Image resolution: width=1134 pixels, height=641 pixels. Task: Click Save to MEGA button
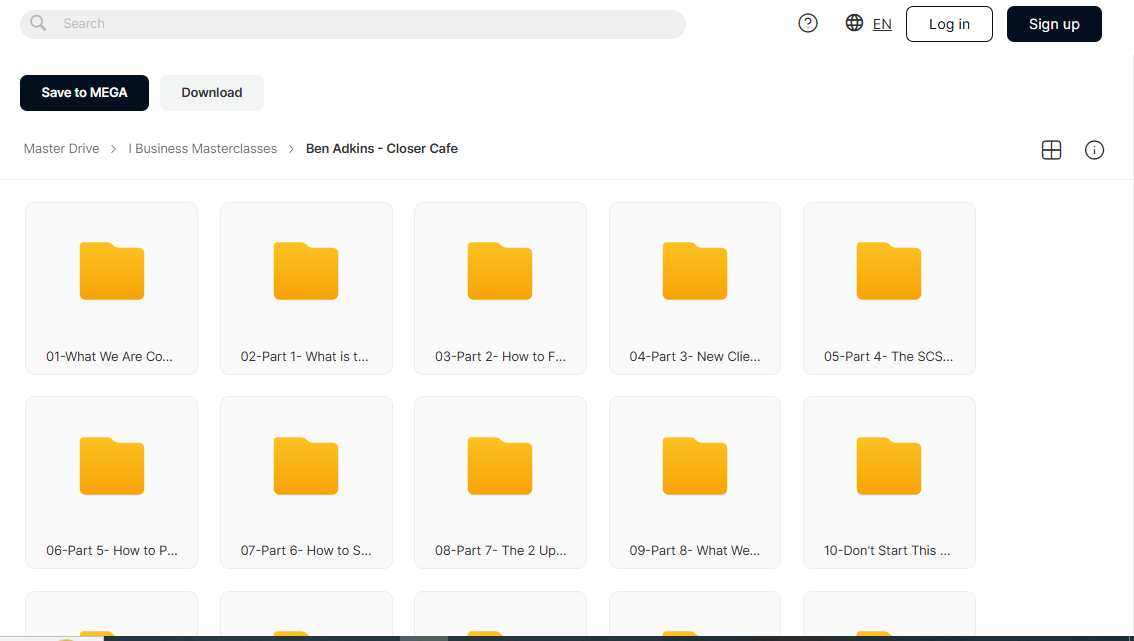[84, 93]
